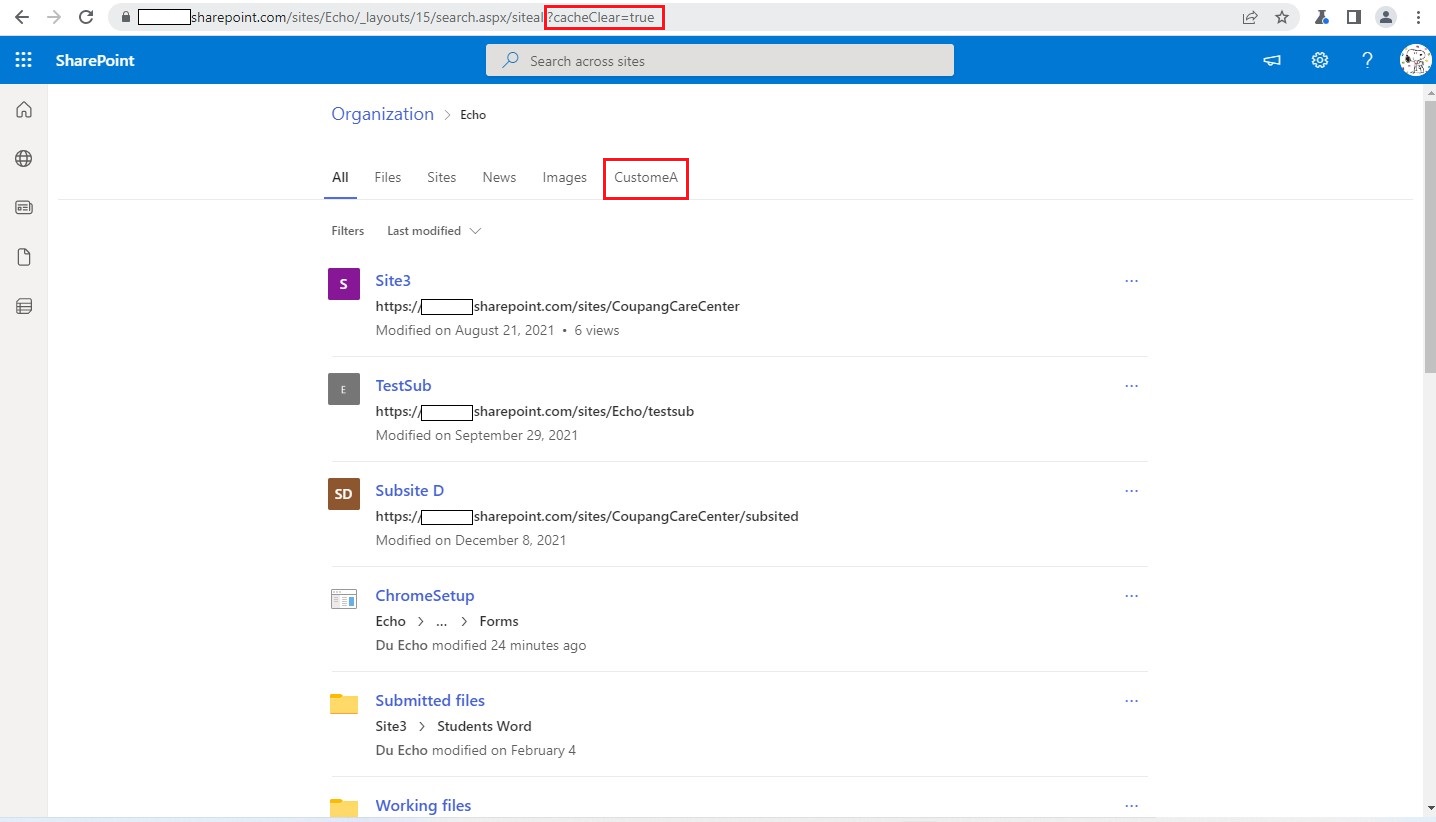
Task: Send feedback via the megaphone icon
Action: tap(1270, 60)
